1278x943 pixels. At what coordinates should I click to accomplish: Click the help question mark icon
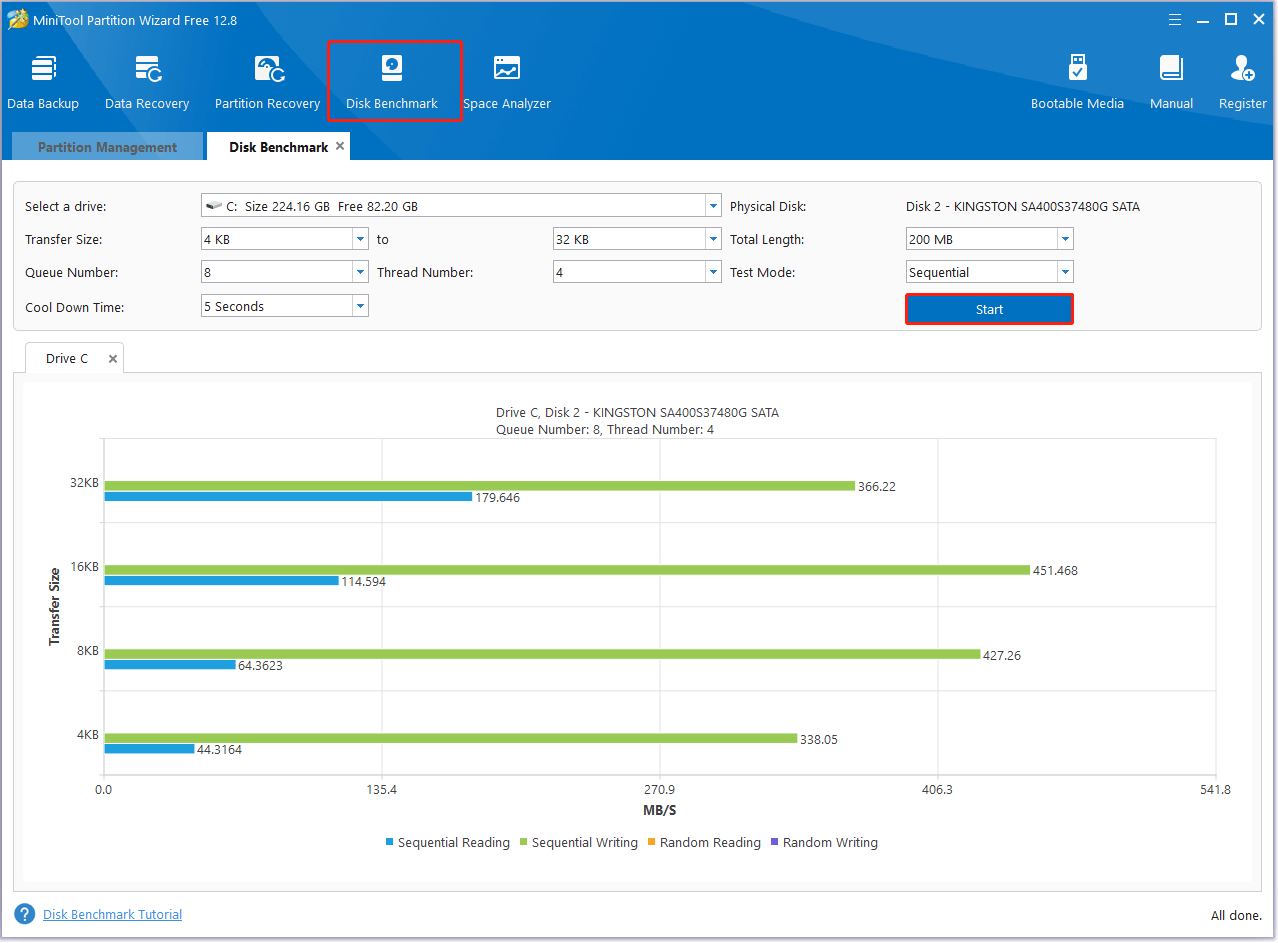[x=24, y=914]
